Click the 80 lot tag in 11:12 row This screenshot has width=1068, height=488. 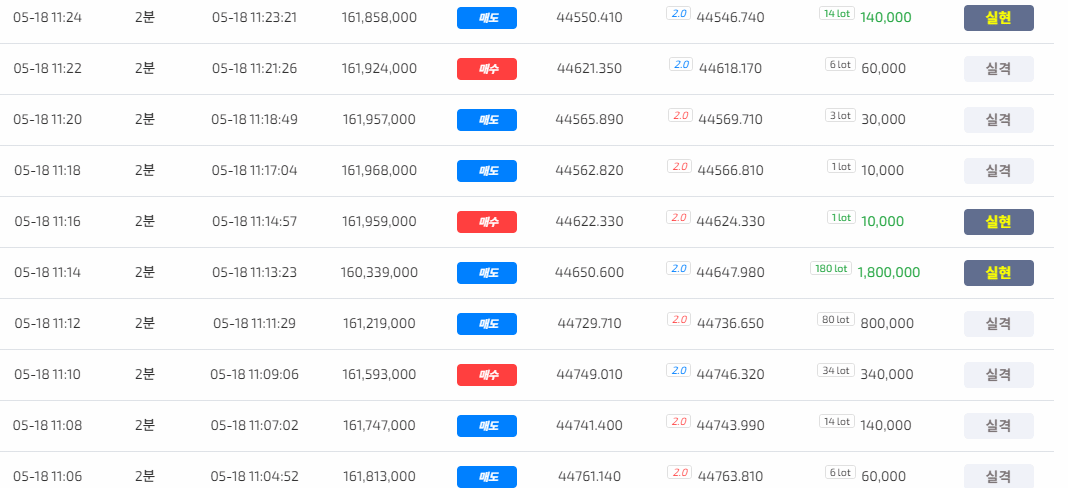(x=836, y=319)
